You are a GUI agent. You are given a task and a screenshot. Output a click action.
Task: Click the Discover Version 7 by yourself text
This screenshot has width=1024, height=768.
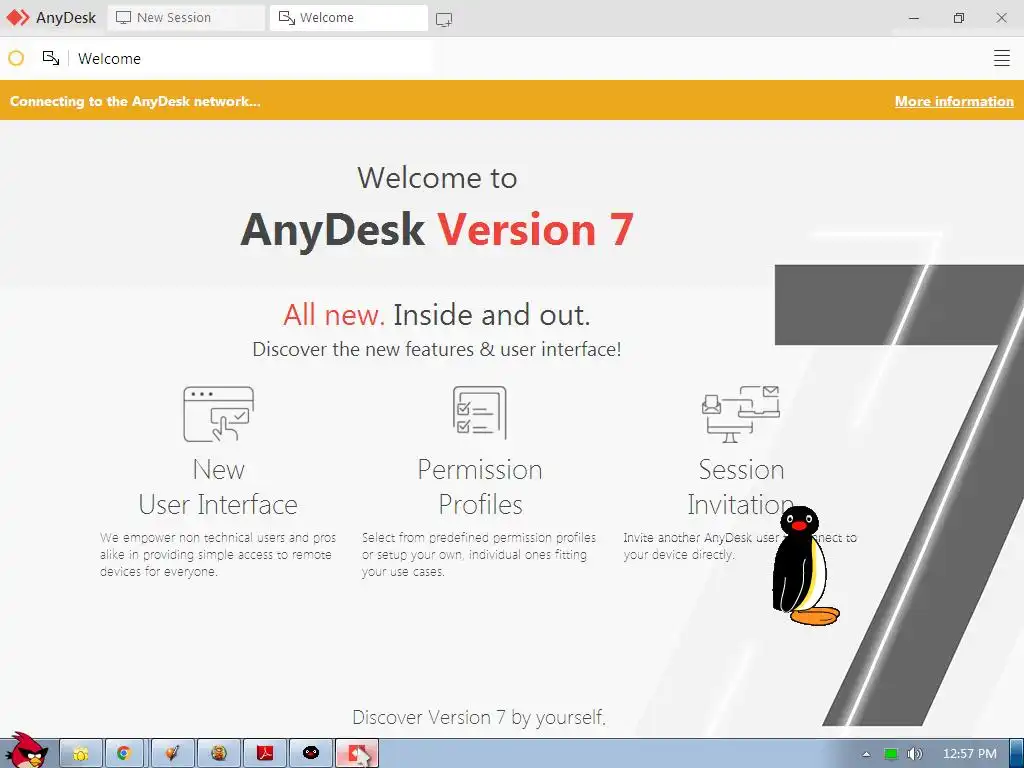tap(479, 717)
